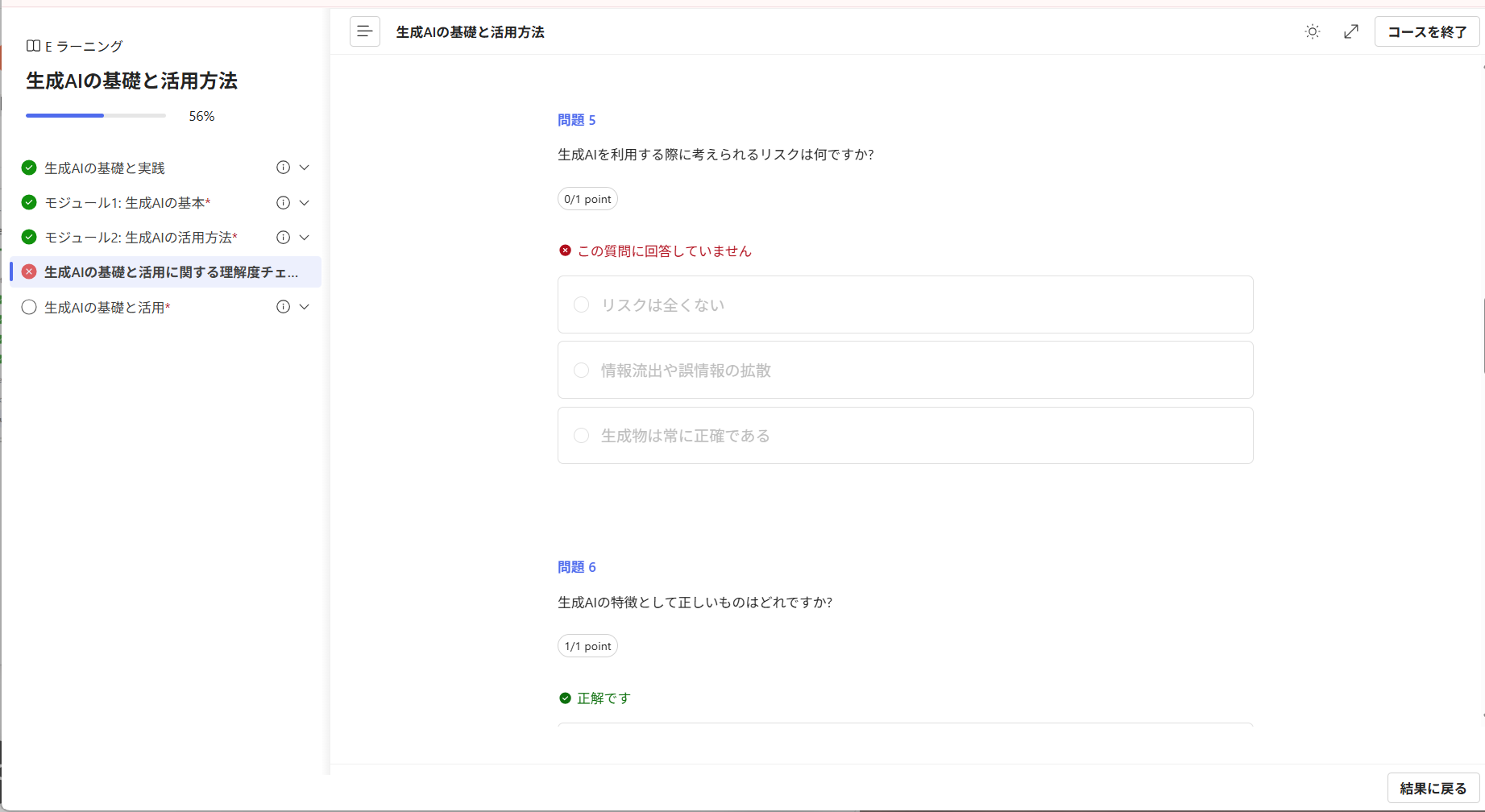Click the E ラーニング link
The image size is (1485, 812).
[x=83, y=46]
